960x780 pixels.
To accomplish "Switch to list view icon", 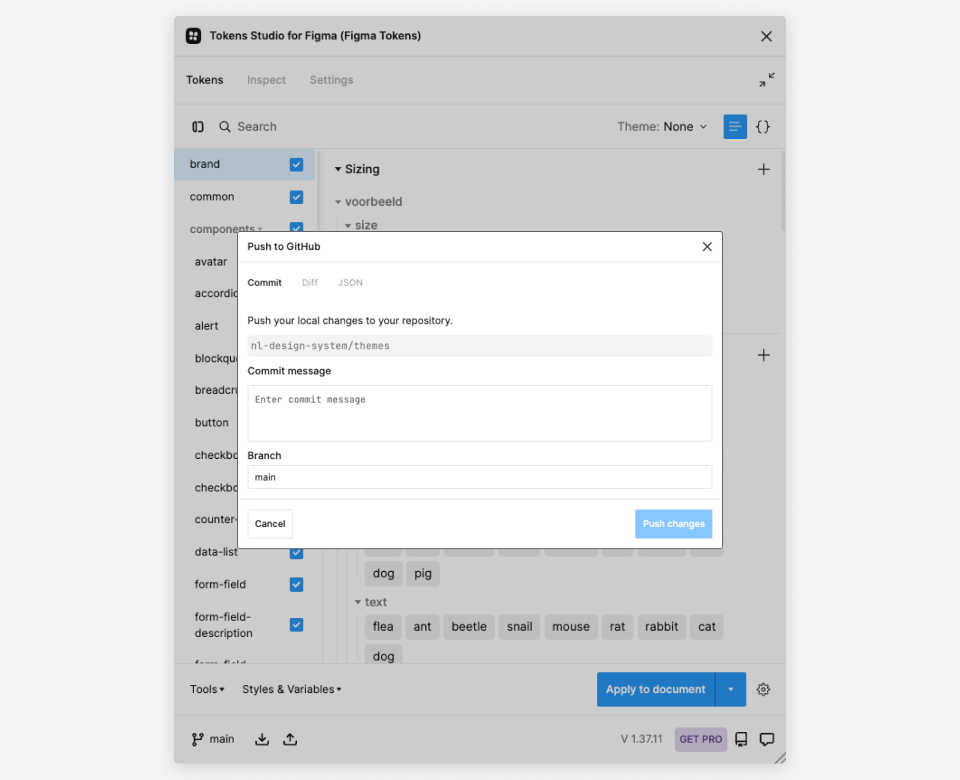I will 735,127.
